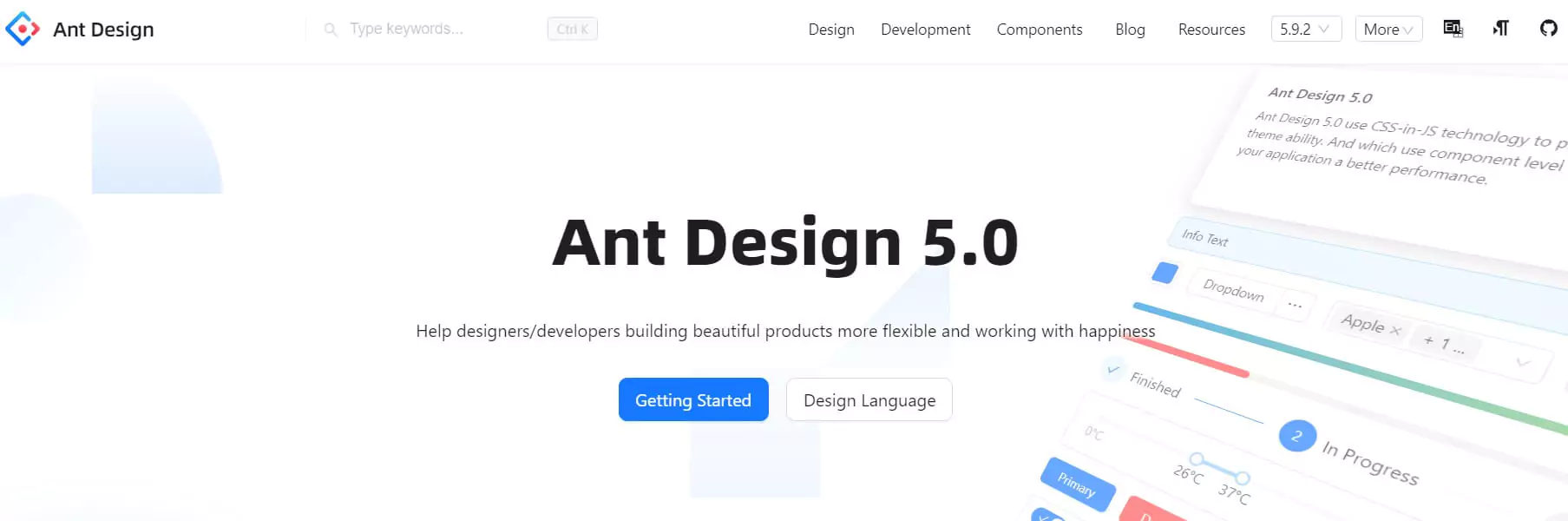Open the 5.9.2 version dropdown

[1306, 29]
